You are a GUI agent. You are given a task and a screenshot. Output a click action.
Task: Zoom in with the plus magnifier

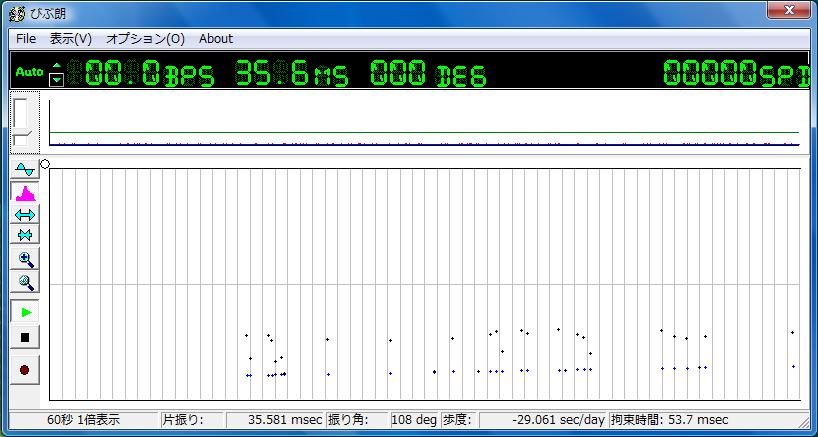(25, 259)
